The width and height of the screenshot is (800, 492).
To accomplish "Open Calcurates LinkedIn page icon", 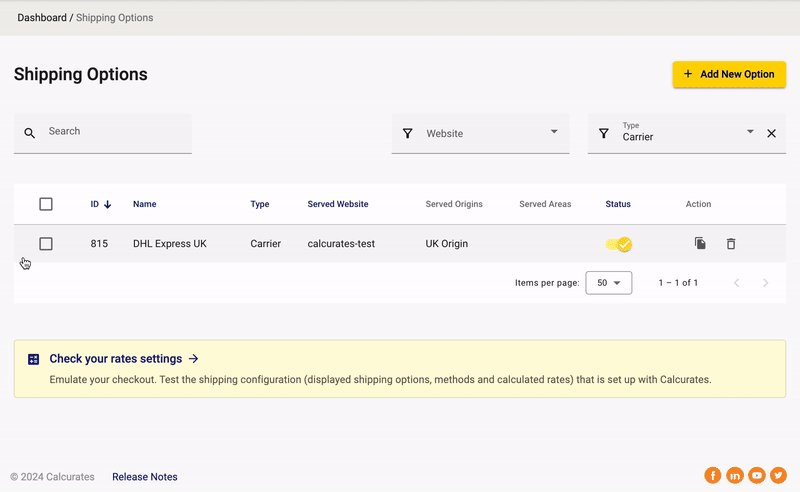I will 735,475.
